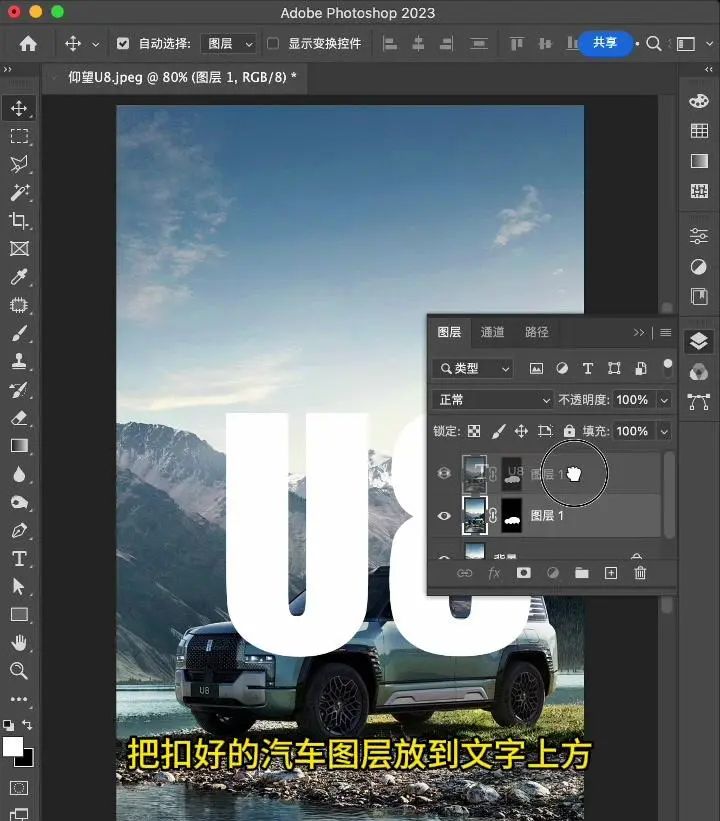
Task: Select the Gradient tool
Action: coord(19,446)
